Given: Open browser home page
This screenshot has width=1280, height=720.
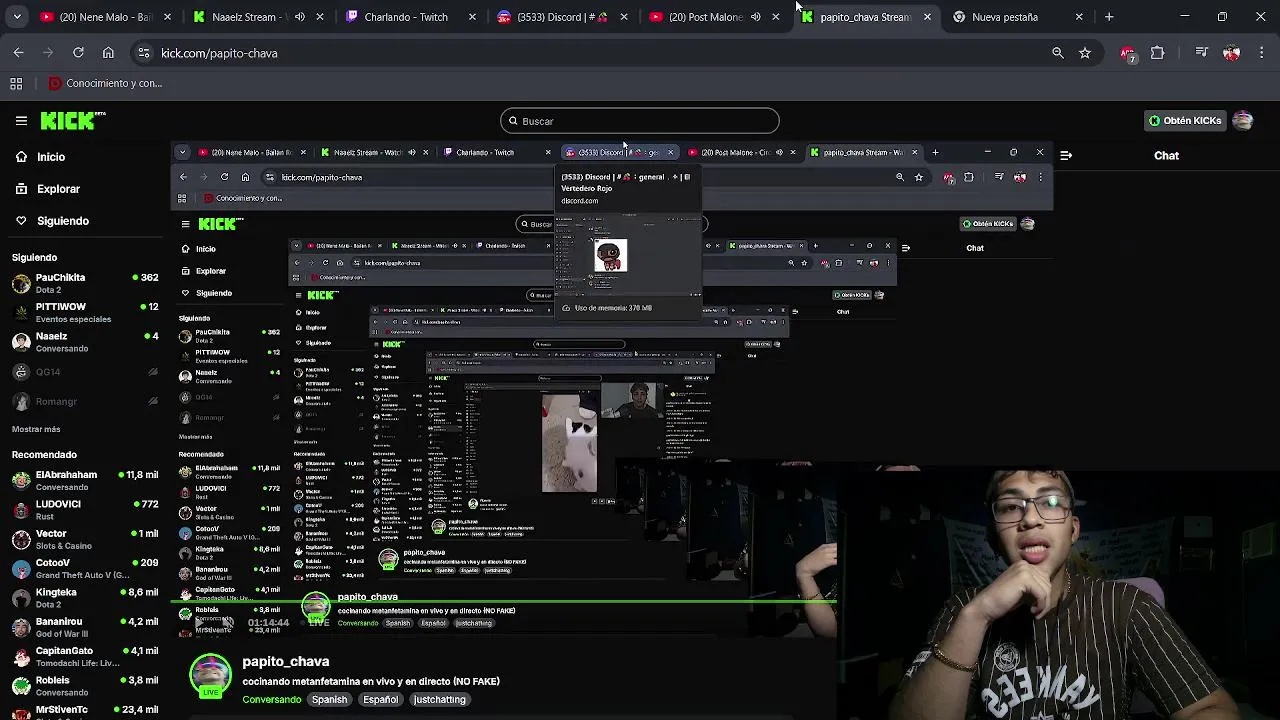Looking at the screenshot, I should pyautogui.click(x=108, y=53).
